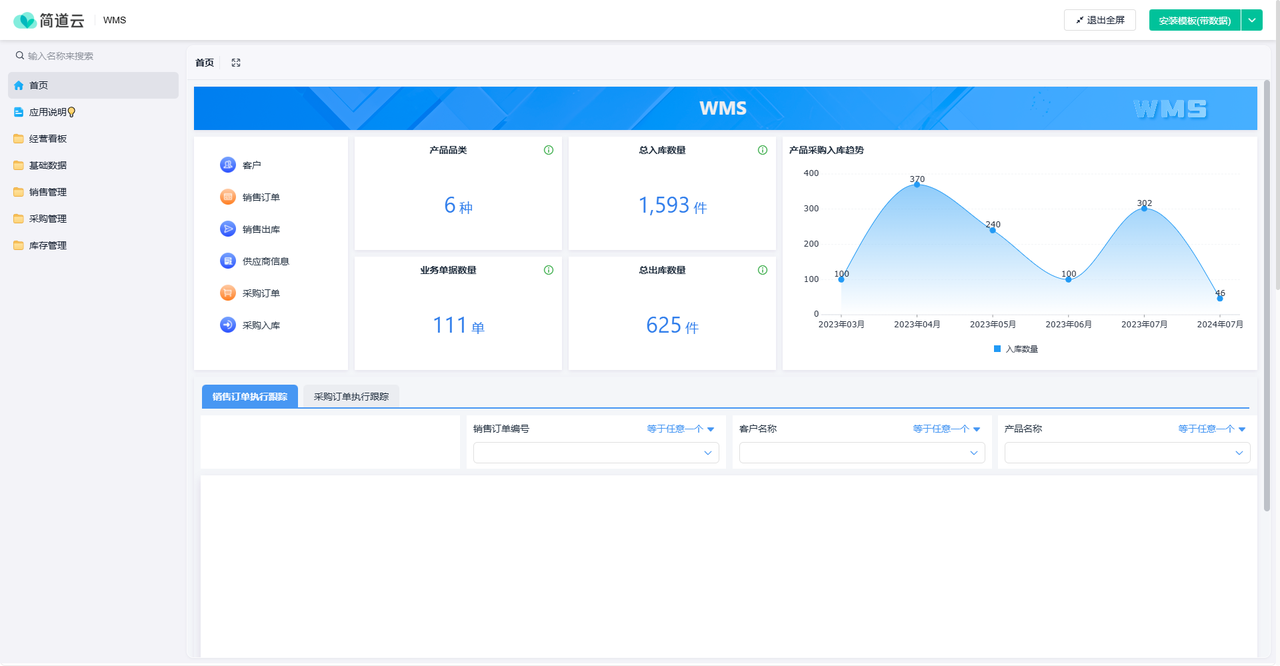Image resolution: width=1280 pixels, height=666 pixels.
Task: Click the 采购入库 arrow icon
Action: 228,325
